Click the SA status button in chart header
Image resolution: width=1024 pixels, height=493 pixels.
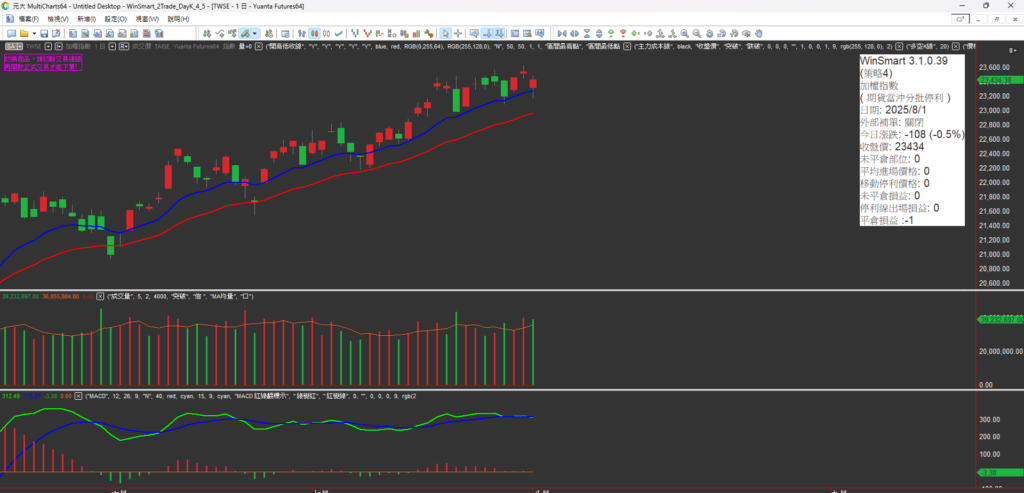click(14, 46)
